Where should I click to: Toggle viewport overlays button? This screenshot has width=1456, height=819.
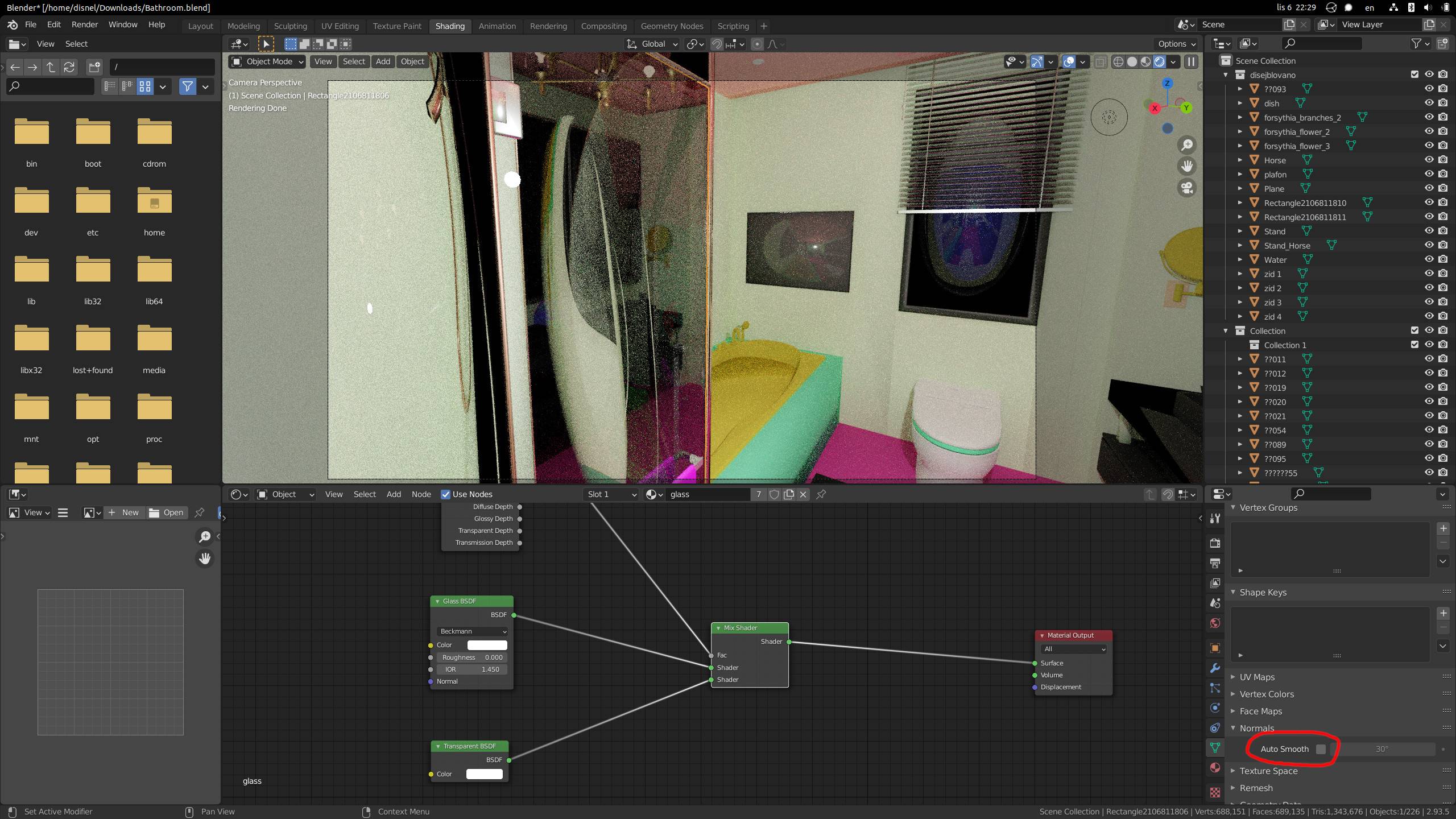(x=1069, y=61)
